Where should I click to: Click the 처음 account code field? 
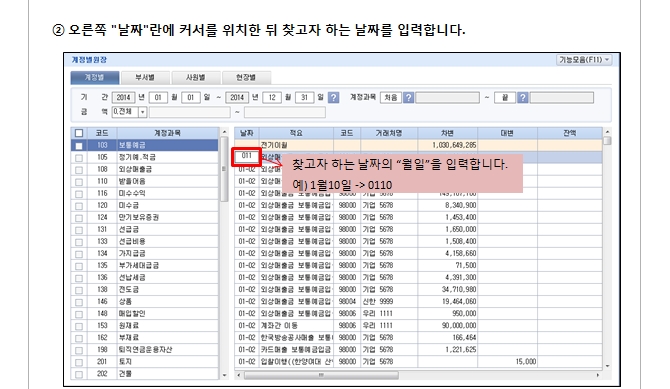point(391,97)
